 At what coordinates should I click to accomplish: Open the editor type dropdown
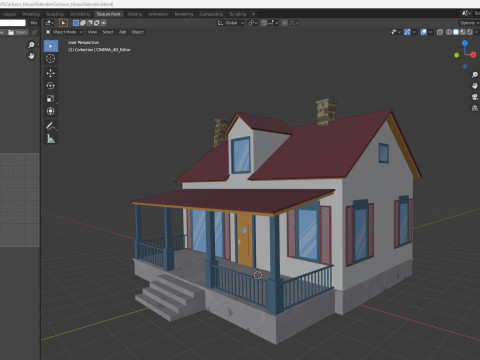coord(49,23)
